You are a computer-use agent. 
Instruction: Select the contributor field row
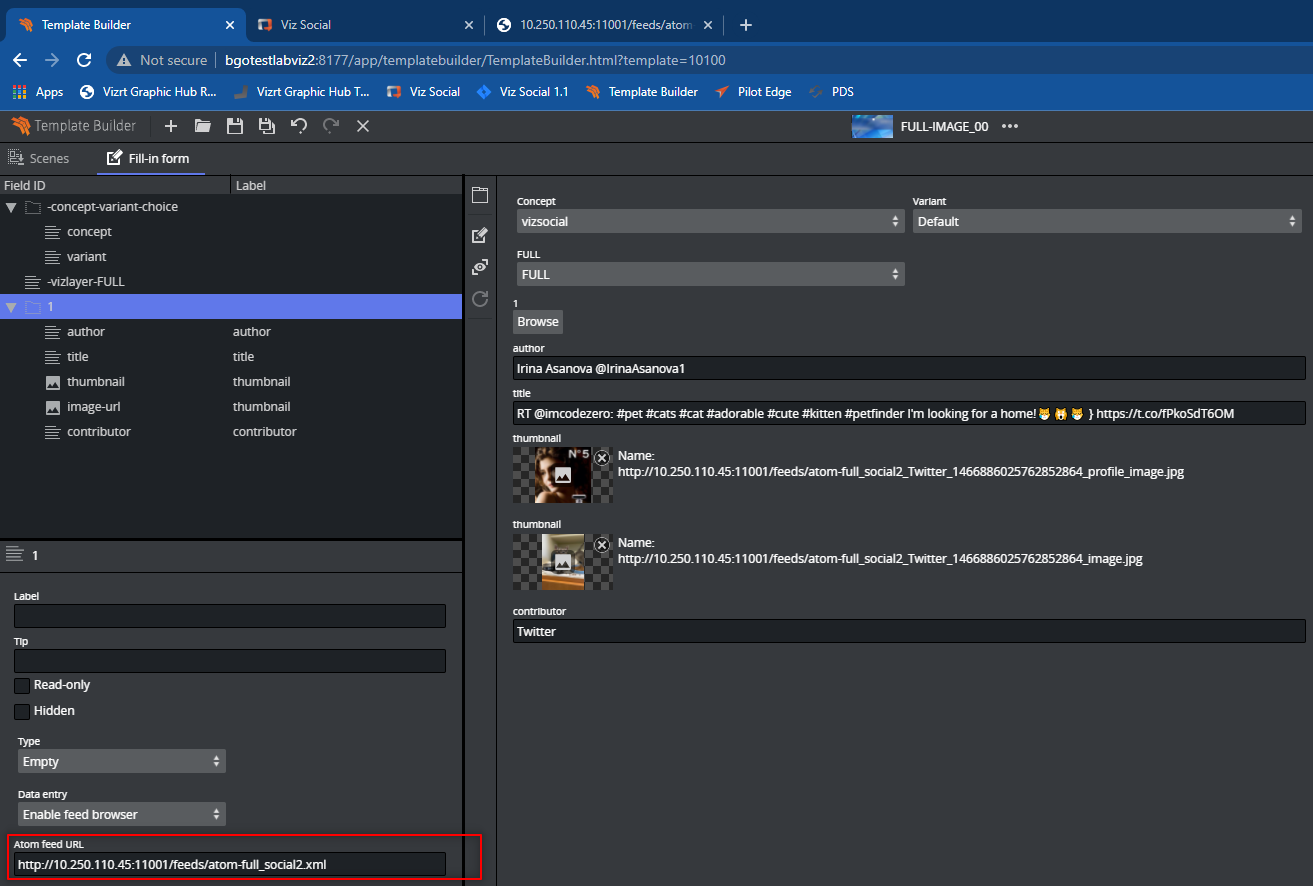tap(231, 432)
